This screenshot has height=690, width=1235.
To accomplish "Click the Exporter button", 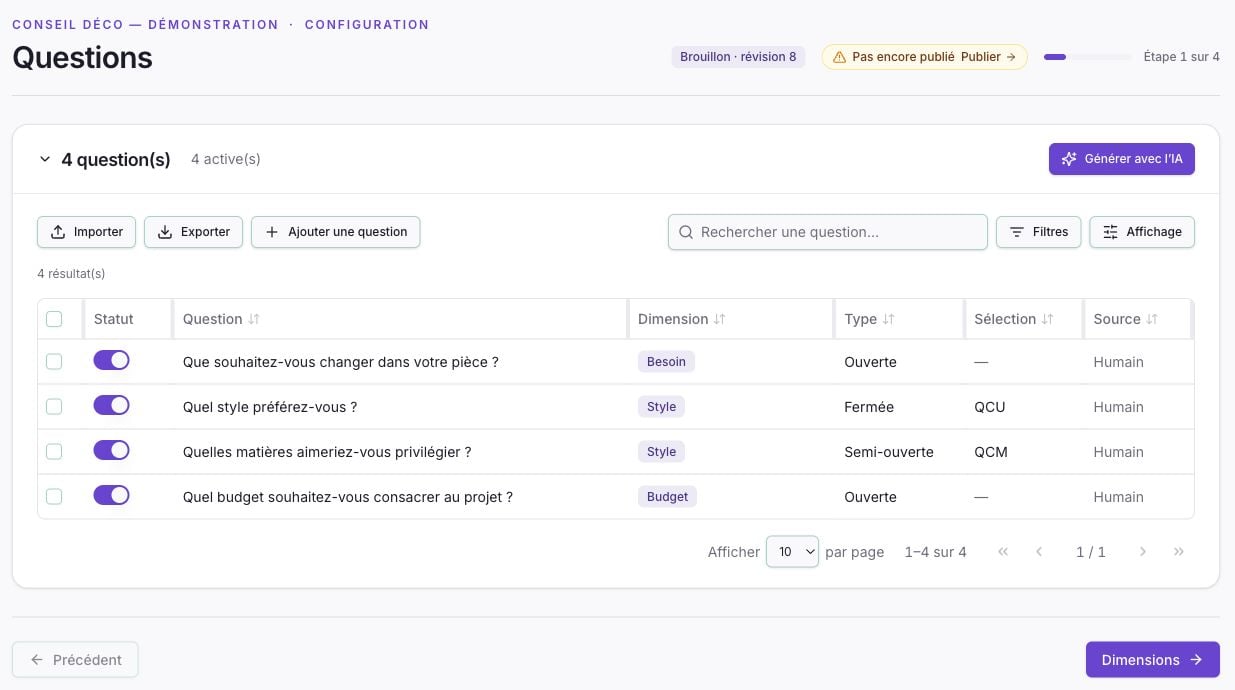I will tap(193, 232).
